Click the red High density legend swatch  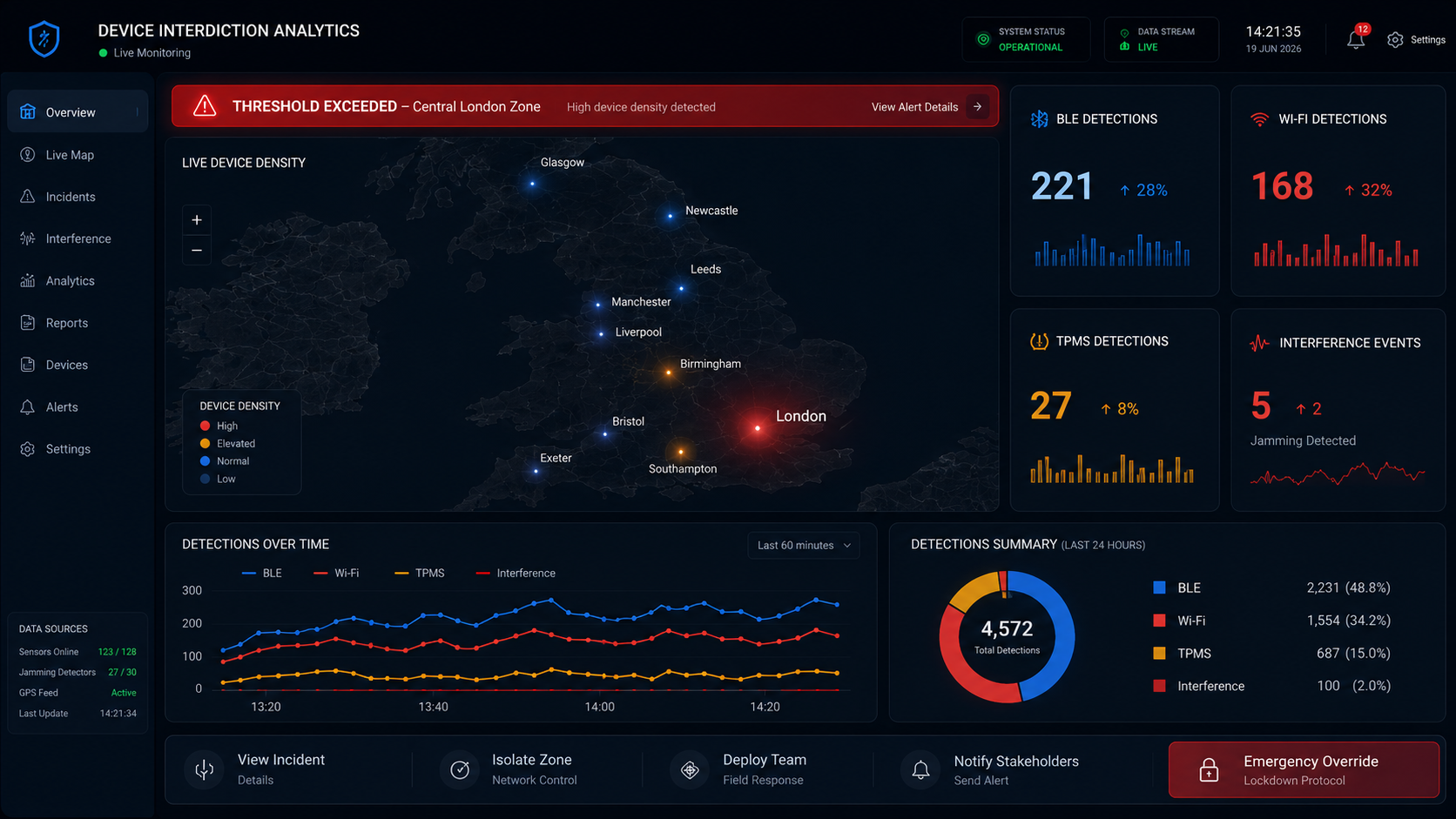pyautogui.click(x=206, y=426)
